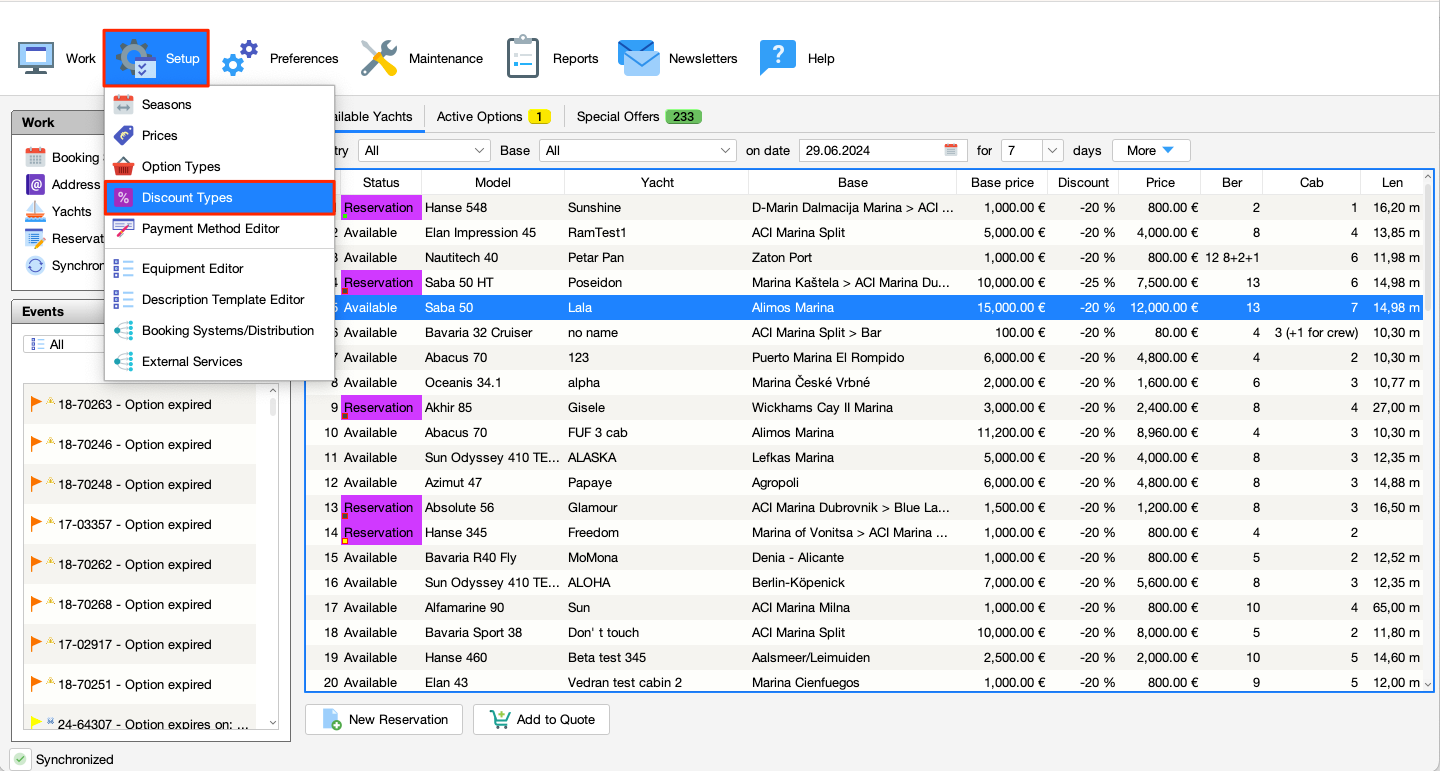Select event '18-70262 - Option expired'
Screen dimensions: 1440x771
(140, 564)
